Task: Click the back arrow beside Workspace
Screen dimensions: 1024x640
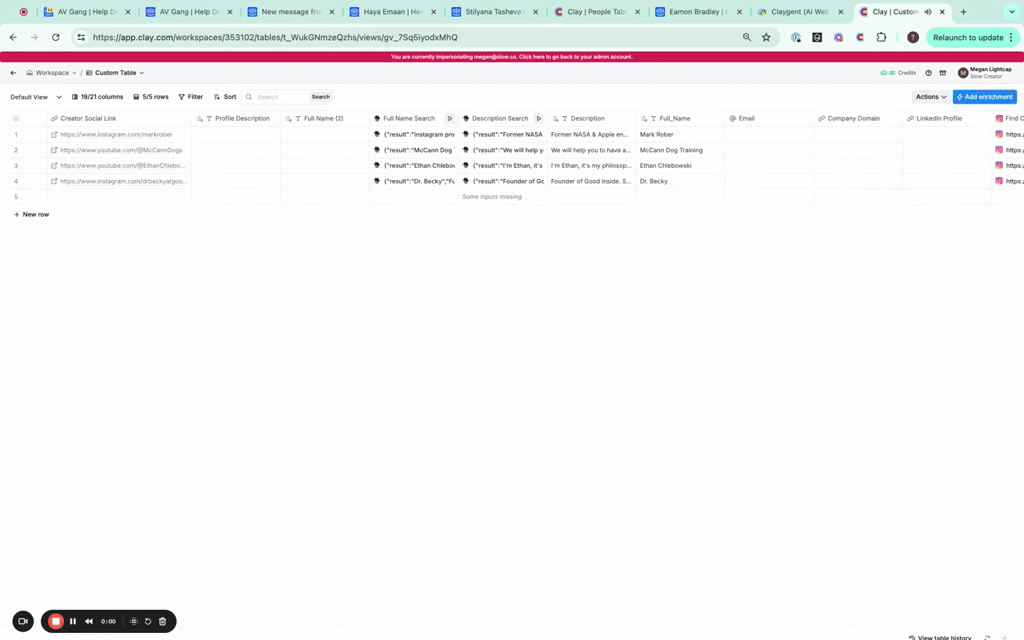Action: [13, 73]
